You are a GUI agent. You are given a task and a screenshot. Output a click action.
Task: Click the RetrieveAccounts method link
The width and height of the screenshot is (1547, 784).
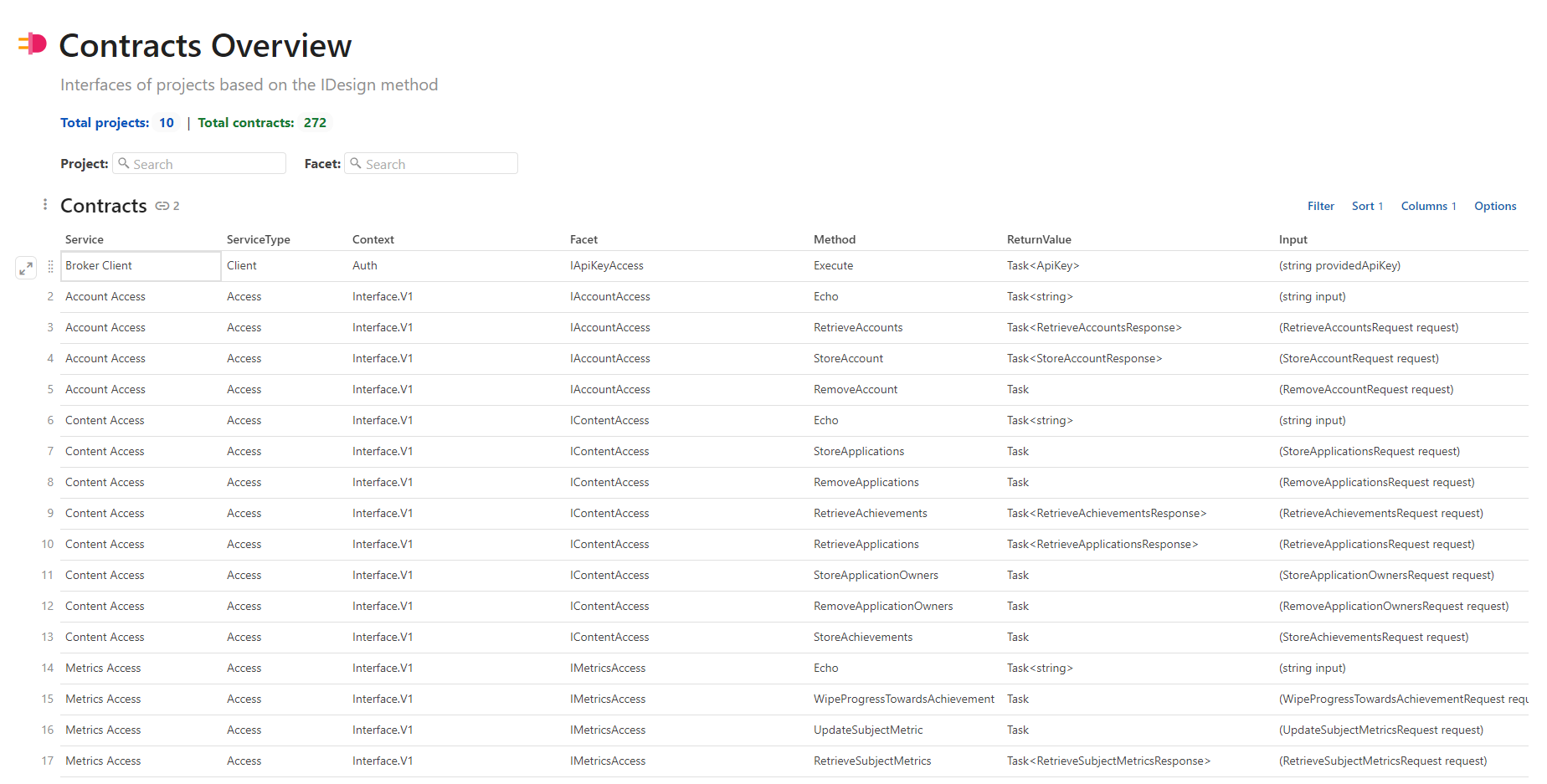(x=857, y=327)
